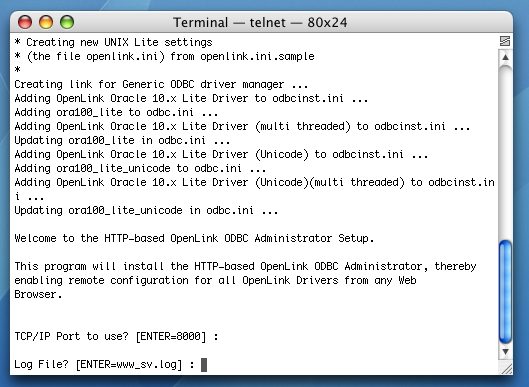The image size is (529, 387).
Task: Click the resize grip in the window corner
Action: click(x=506, y=368)
